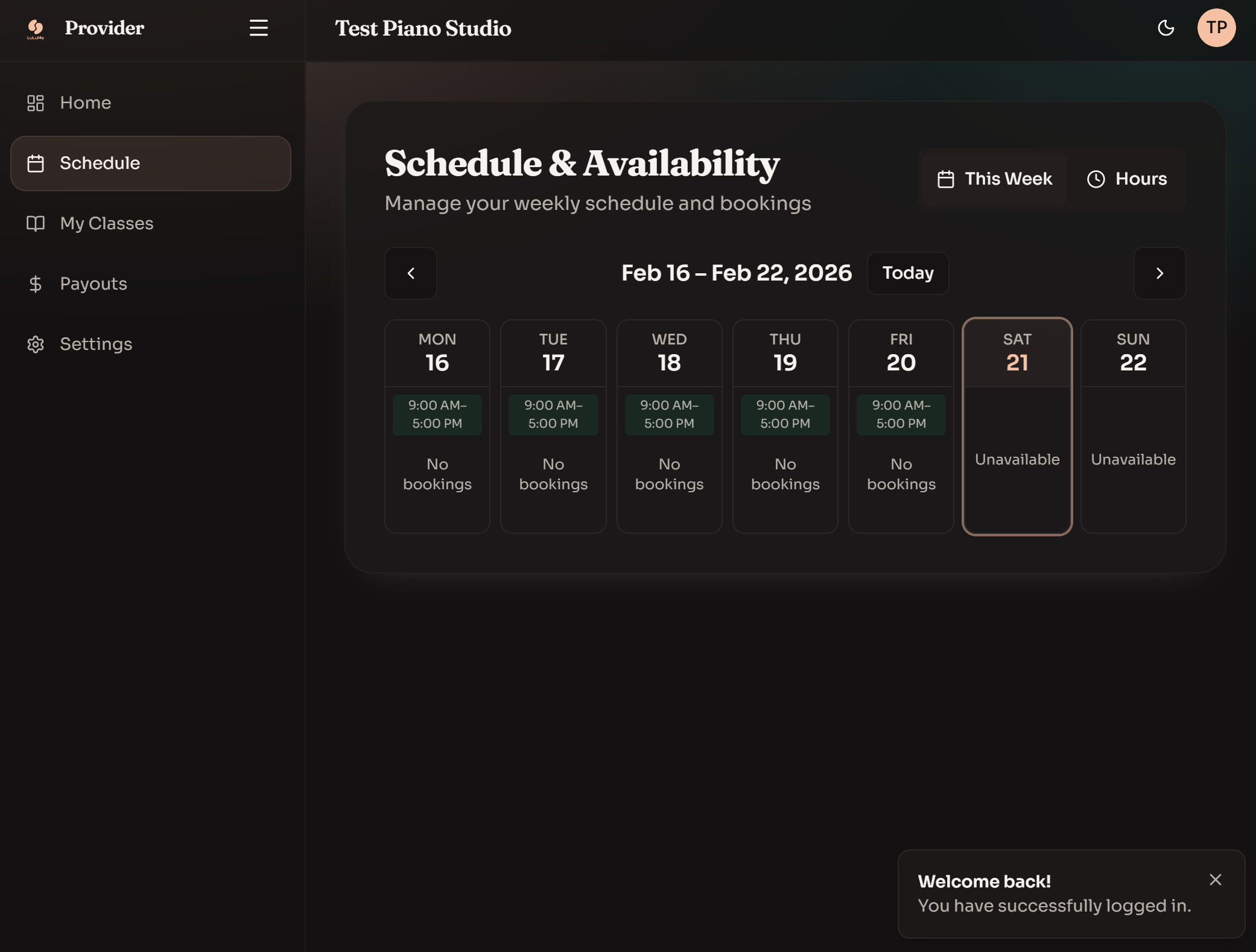Dismiss the Welcome back notification
Screen dimensions: 1256x952
[x=1215, y=880]
